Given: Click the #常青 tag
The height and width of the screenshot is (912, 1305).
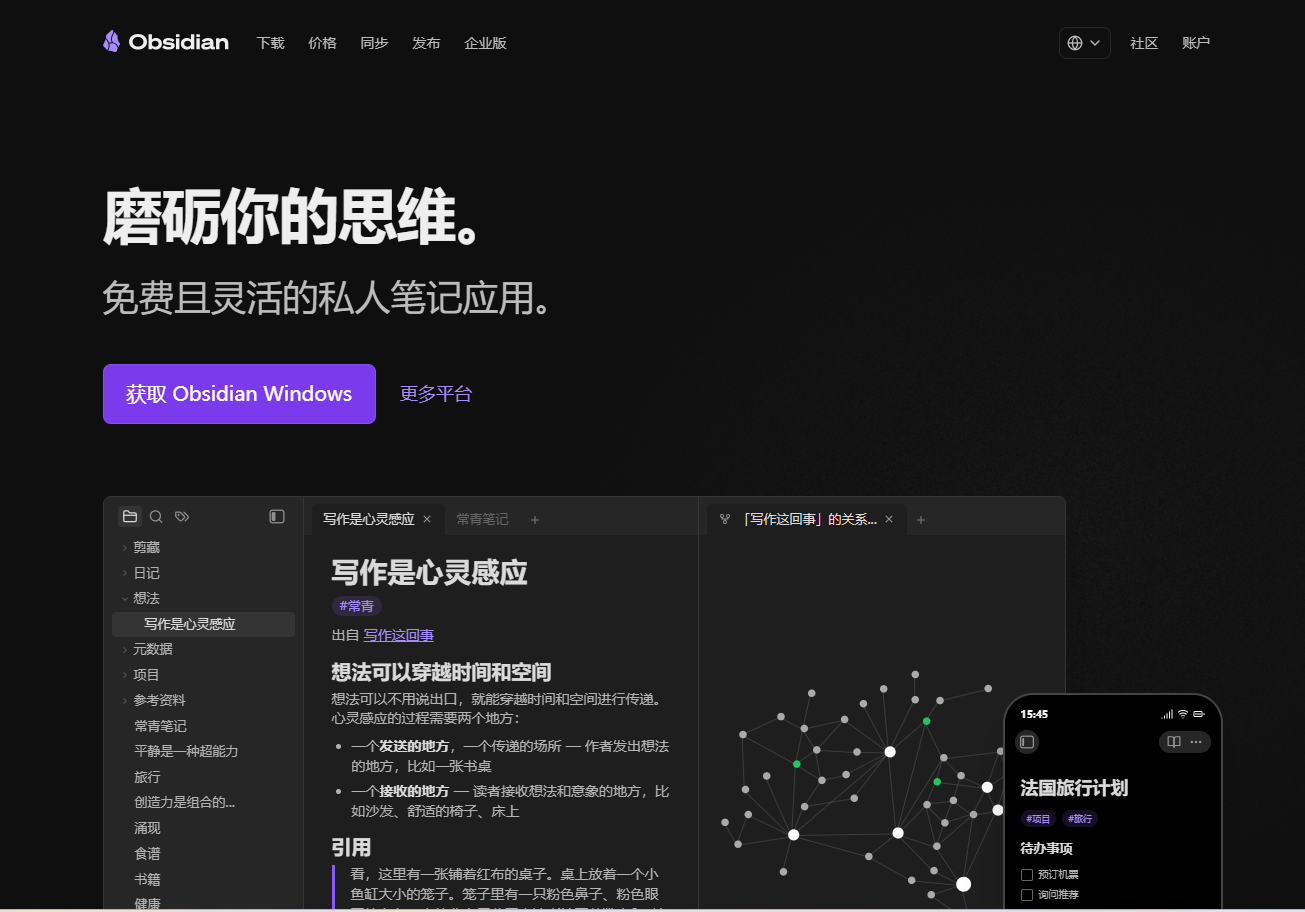Looking at the screenshot, I should tap(357, 606).
